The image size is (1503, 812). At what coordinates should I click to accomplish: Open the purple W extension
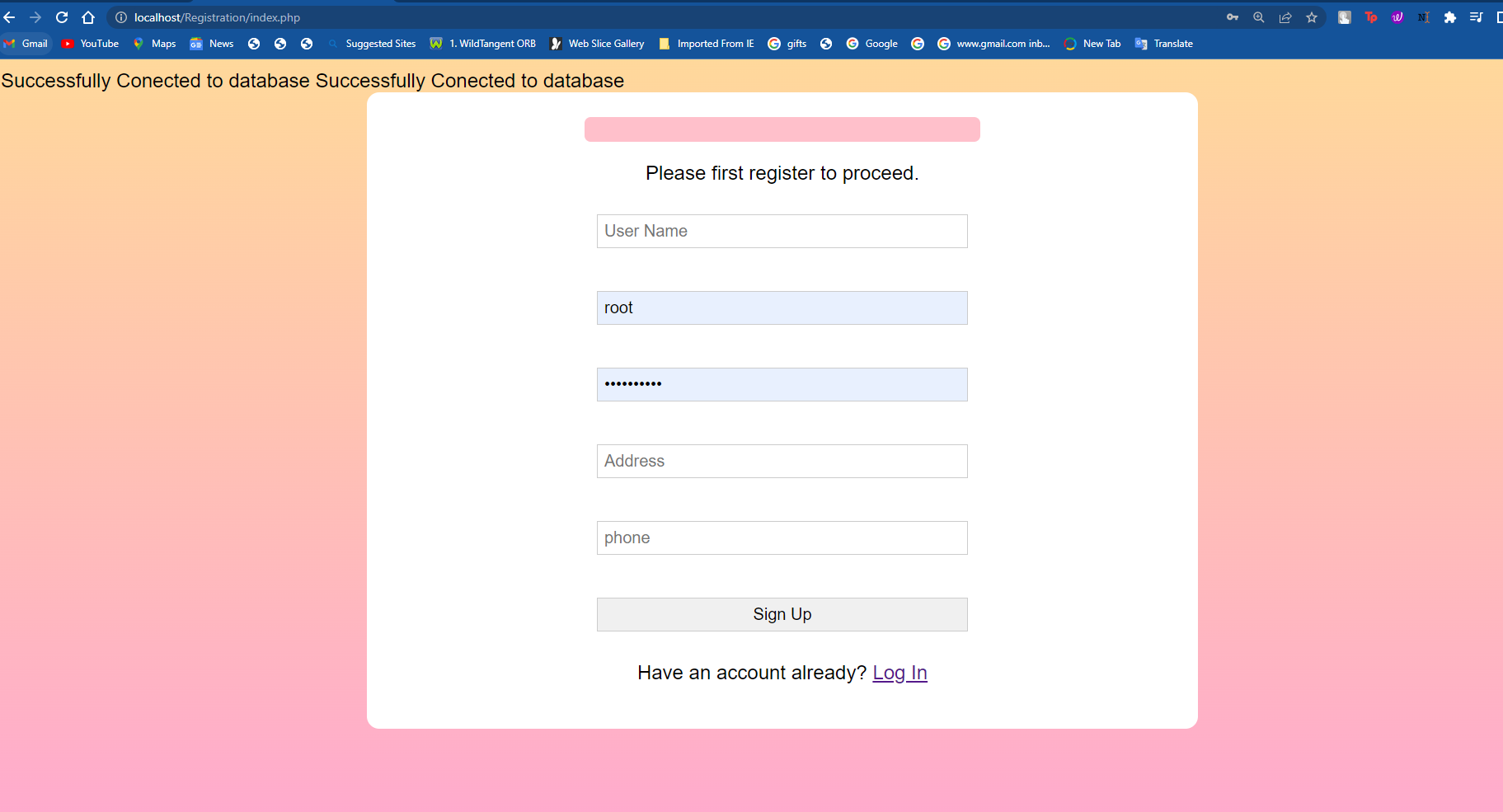[x=1397, y=16]
